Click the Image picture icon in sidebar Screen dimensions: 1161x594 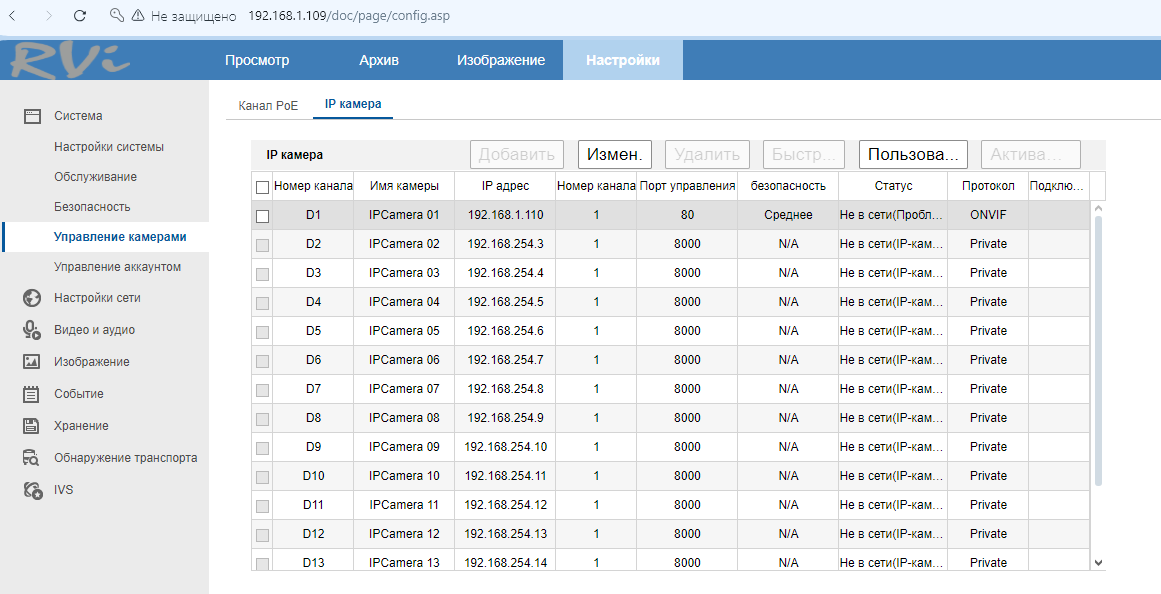pyautogui.click(x=31, y=362)
